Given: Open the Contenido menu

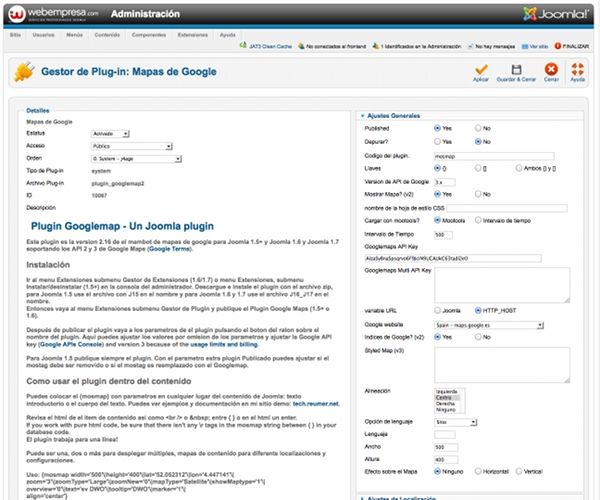Looking at the screenshot, I should point(107,35).
